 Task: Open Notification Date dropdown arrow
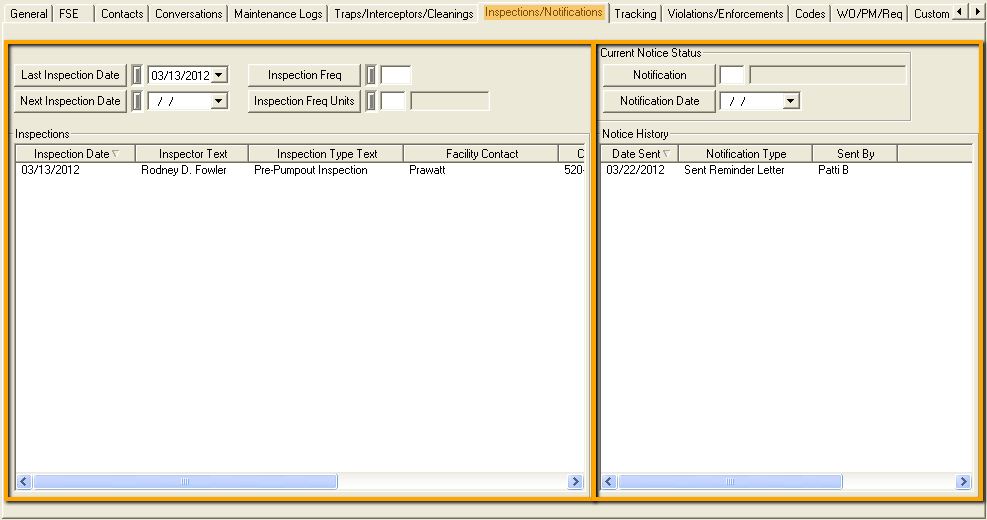tap(790, 101)
